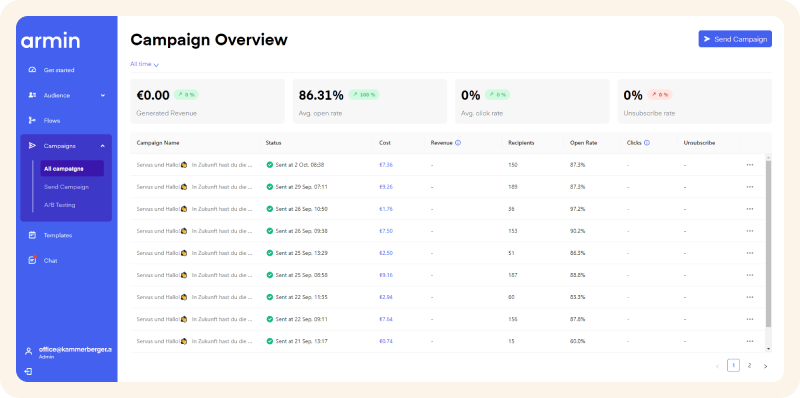Click cost €7.36 link
Viewport: 800px width, 398px height.
tap(386, 165)
